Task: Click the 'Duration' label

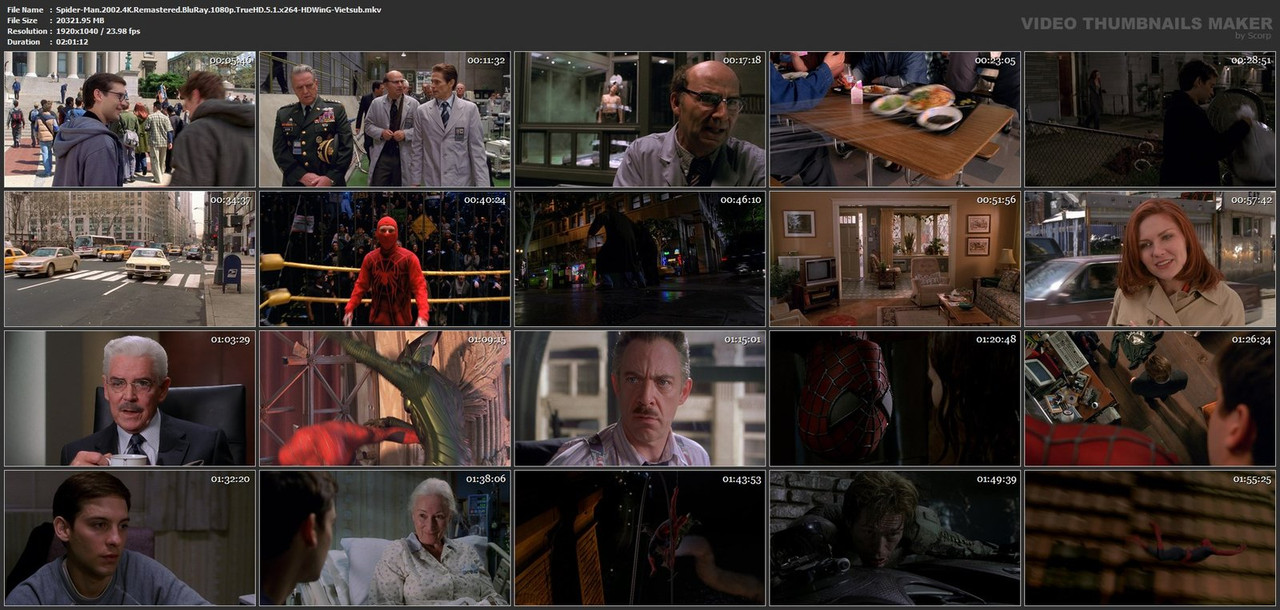Action: click(x=23, y=42)
